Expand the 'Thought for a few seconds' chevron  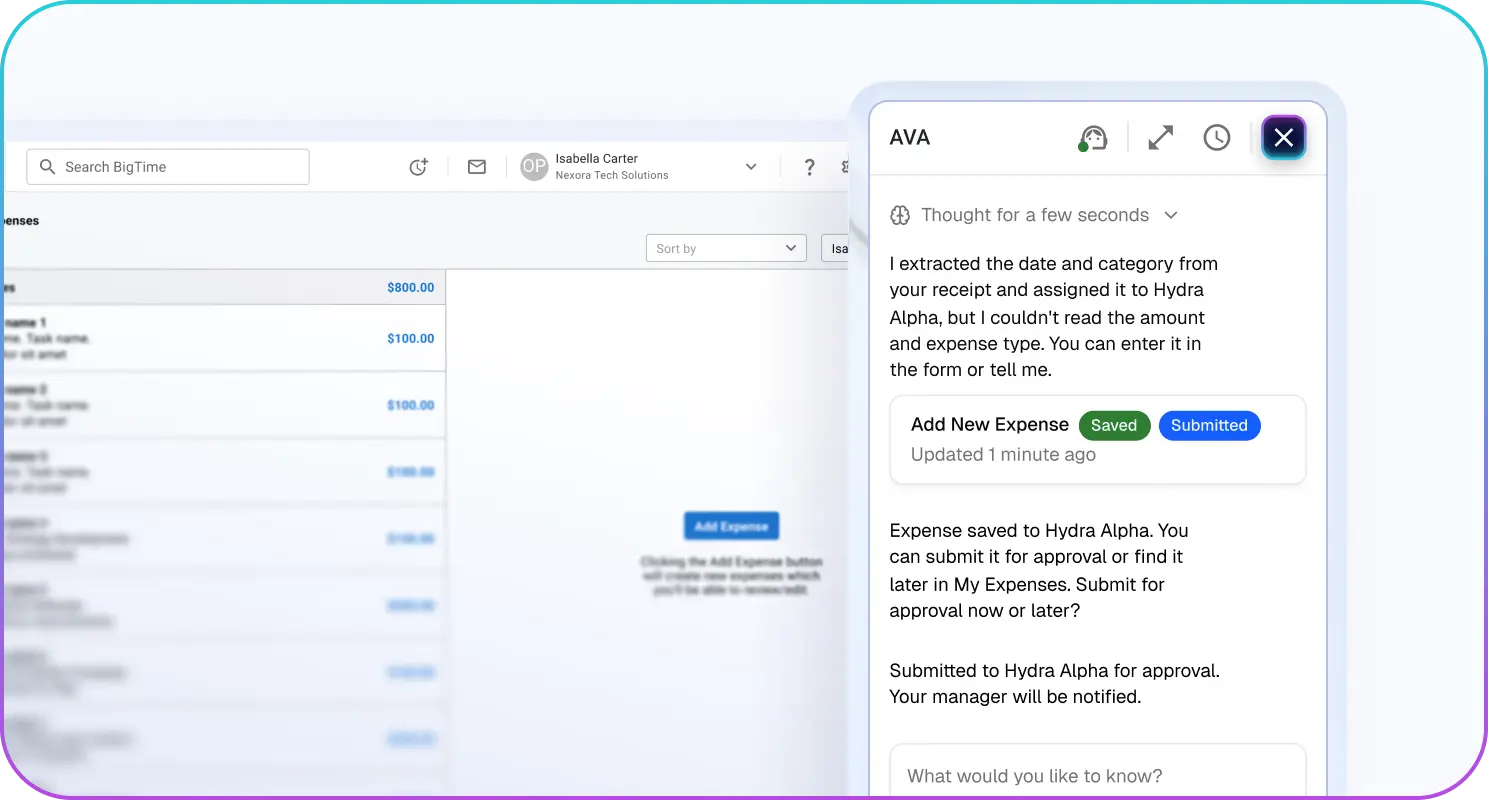1172,215
